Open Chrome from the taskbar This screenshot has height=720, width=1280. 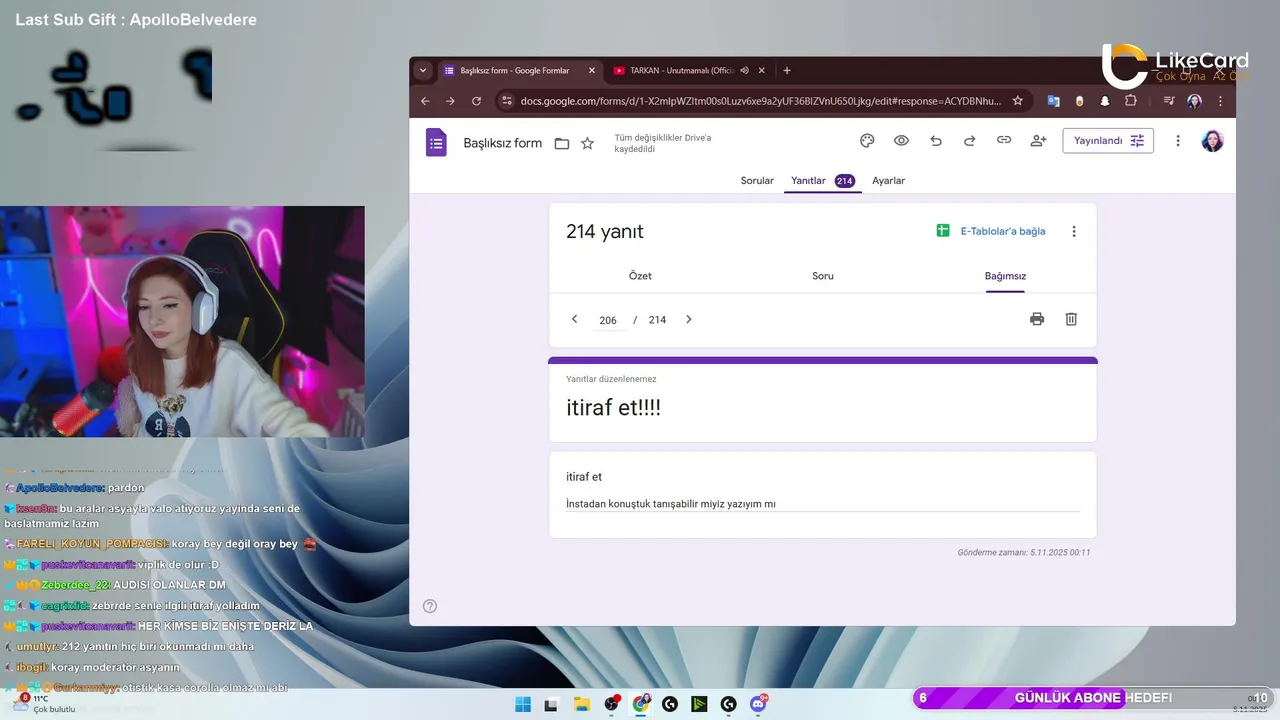pos(641,704)
